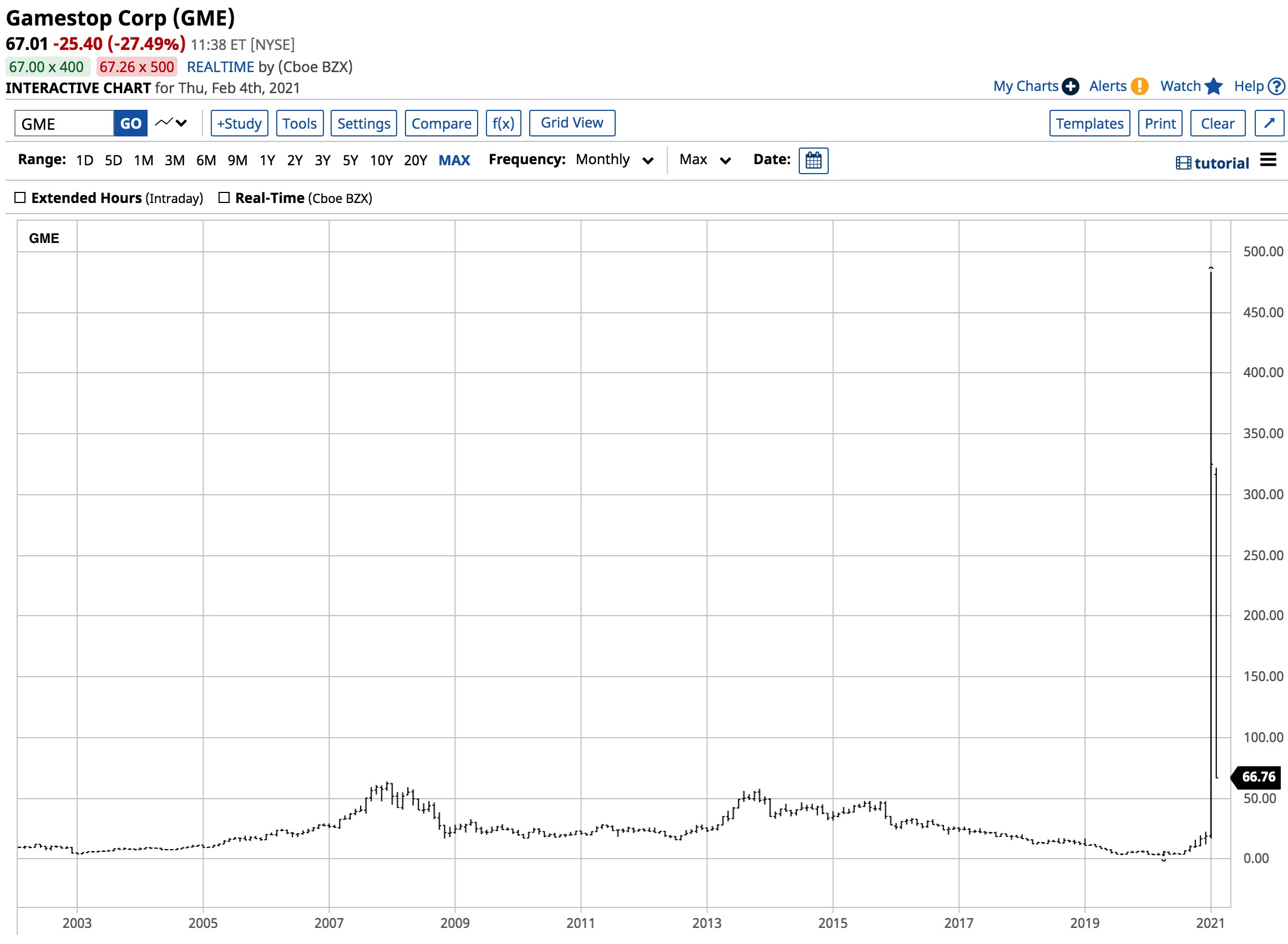Click the 500.00 price axis label

(x=1263, y=251)
